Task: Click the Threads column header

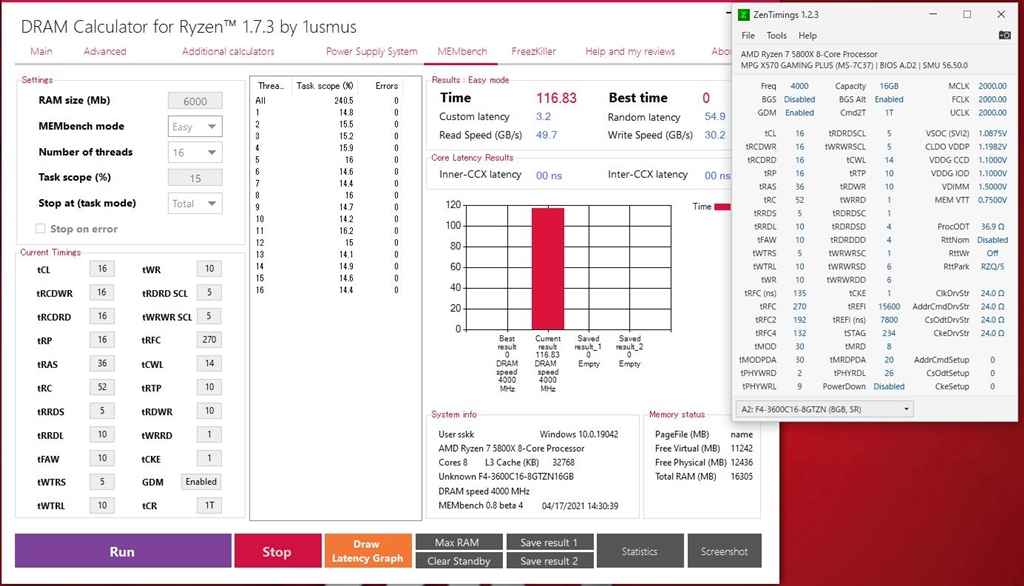Action: click(271, 86)
